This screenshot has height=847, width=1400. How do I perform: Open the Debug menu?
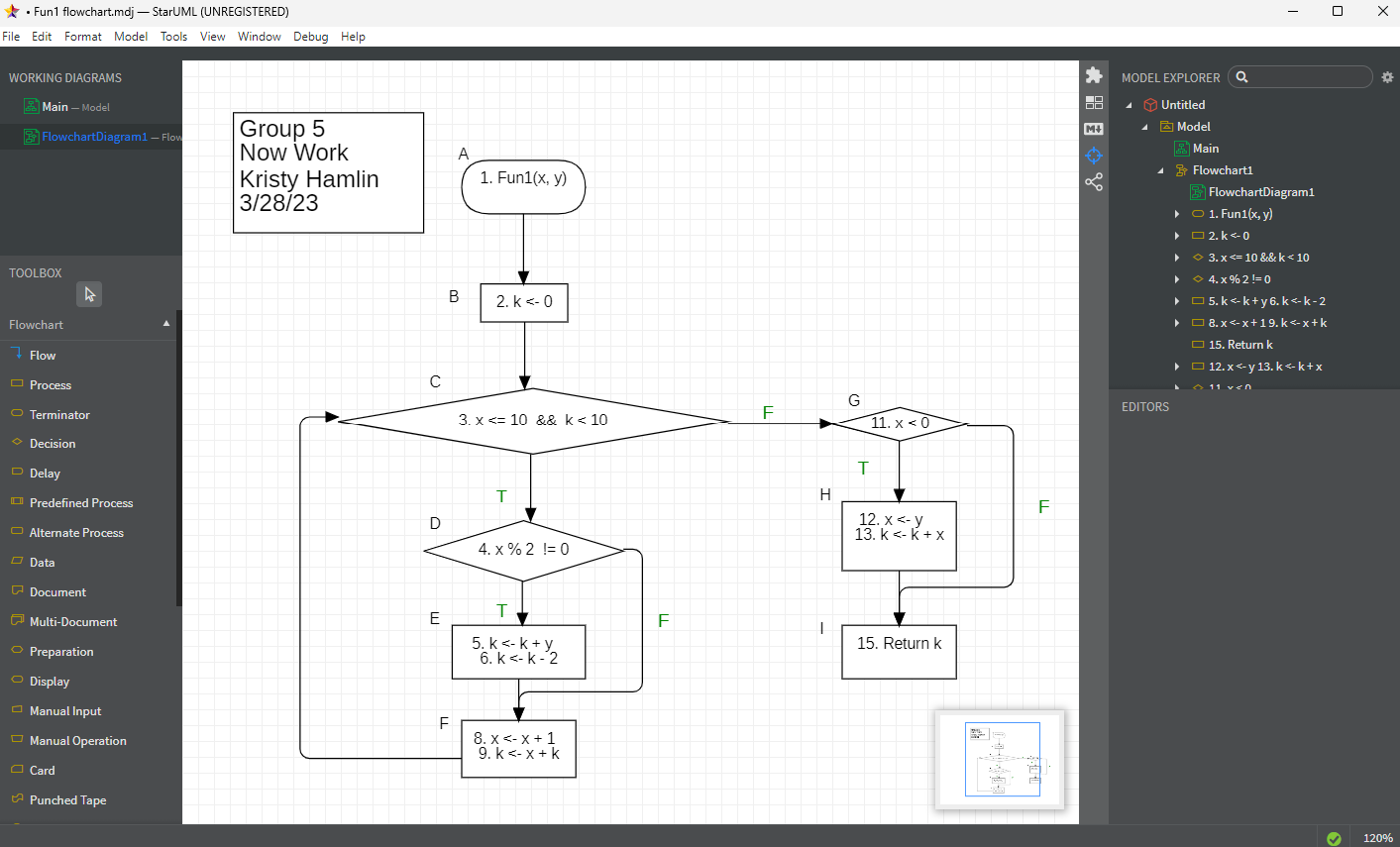310,37
